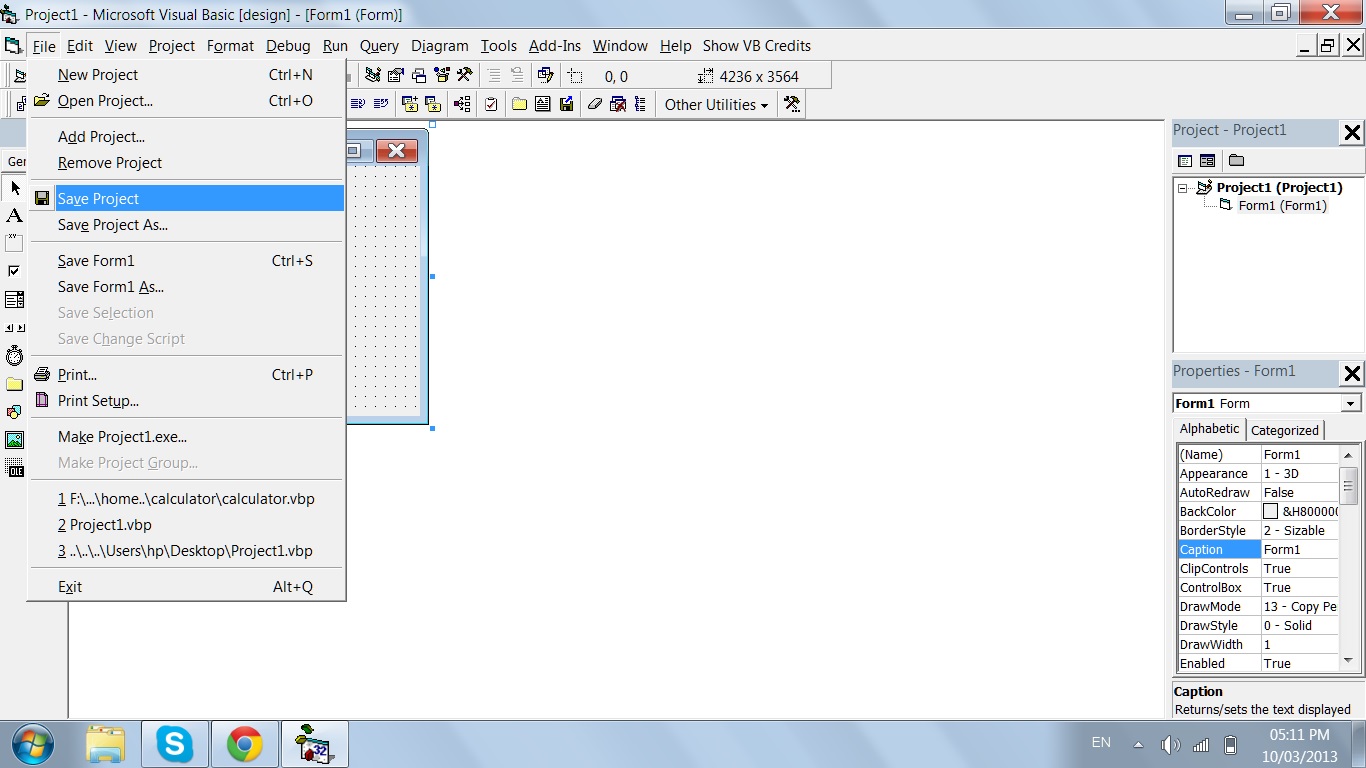Choose Save Project As... menu entry
This screenshot has height=768, width=1366.
(187, 225)
